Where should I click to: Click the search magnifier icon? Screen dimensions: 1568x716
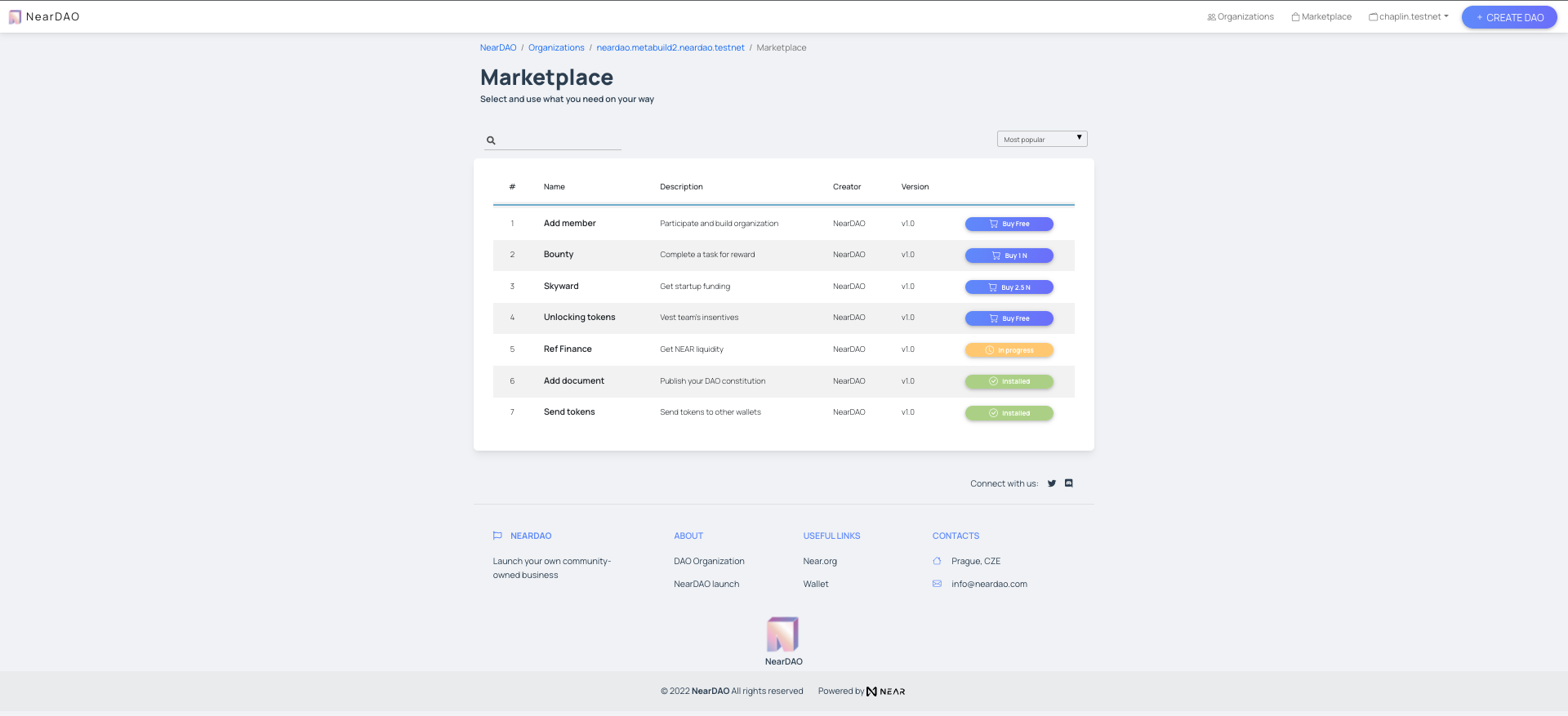[491, 140]
